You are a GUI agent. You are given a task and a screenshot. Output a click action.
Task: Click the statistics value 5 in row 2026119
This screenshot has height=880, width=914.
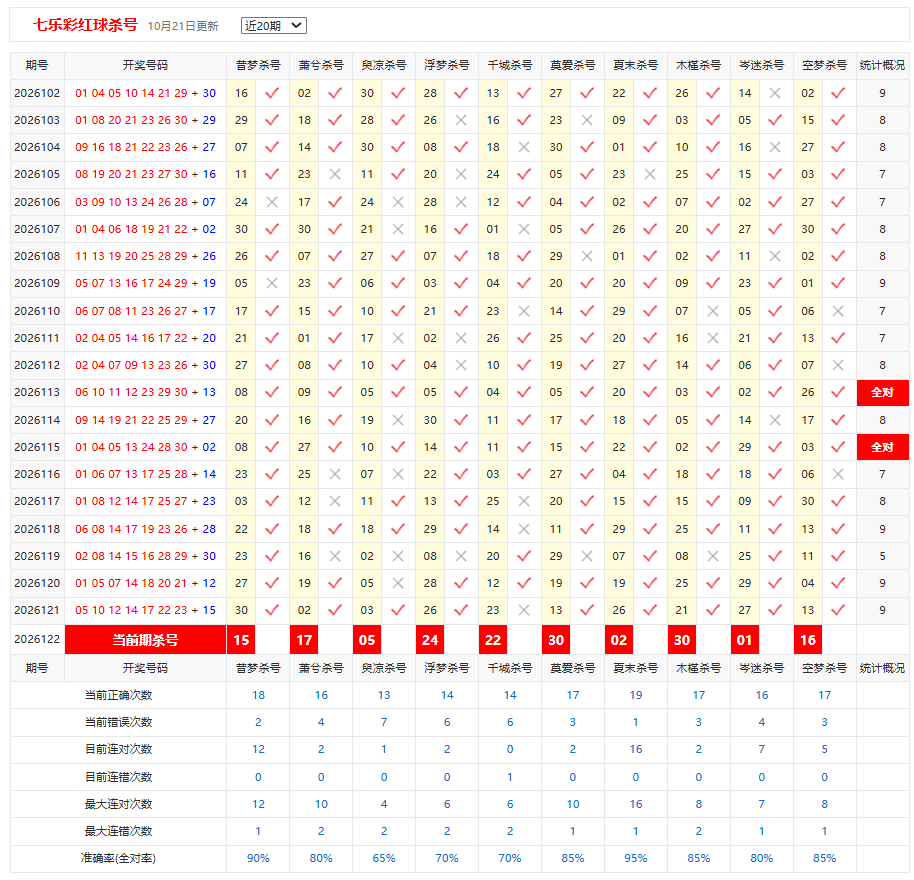click(883, 556)
